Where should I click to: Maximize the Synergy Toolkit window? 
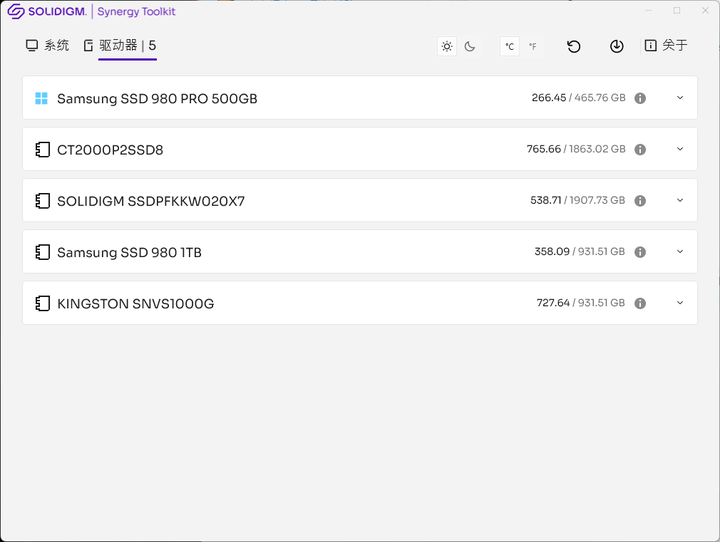coord(677,11)
